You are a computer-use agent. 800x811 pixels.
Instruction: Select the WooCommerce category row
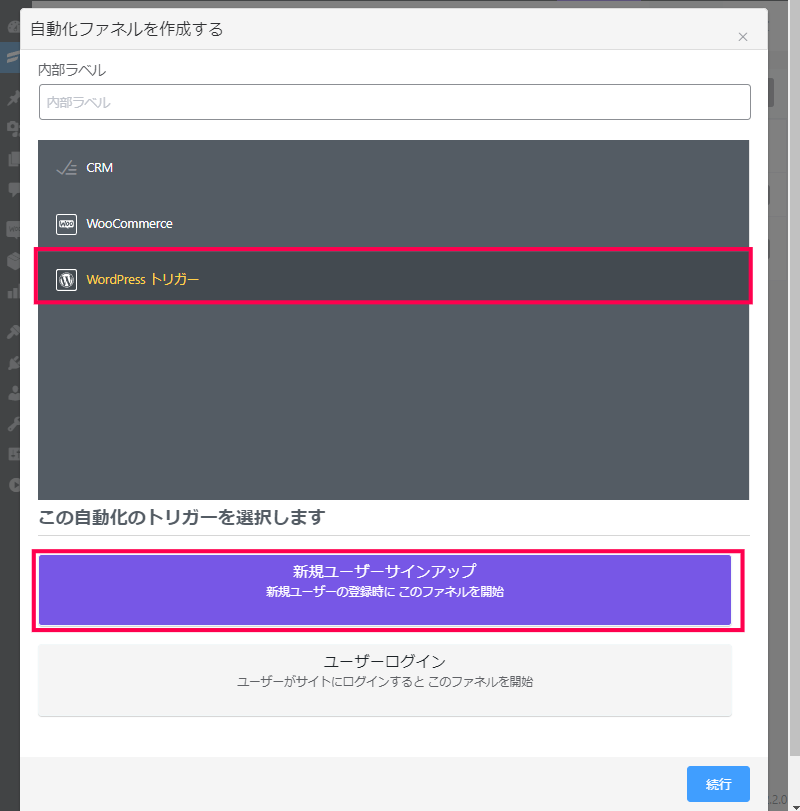(394, 223)
